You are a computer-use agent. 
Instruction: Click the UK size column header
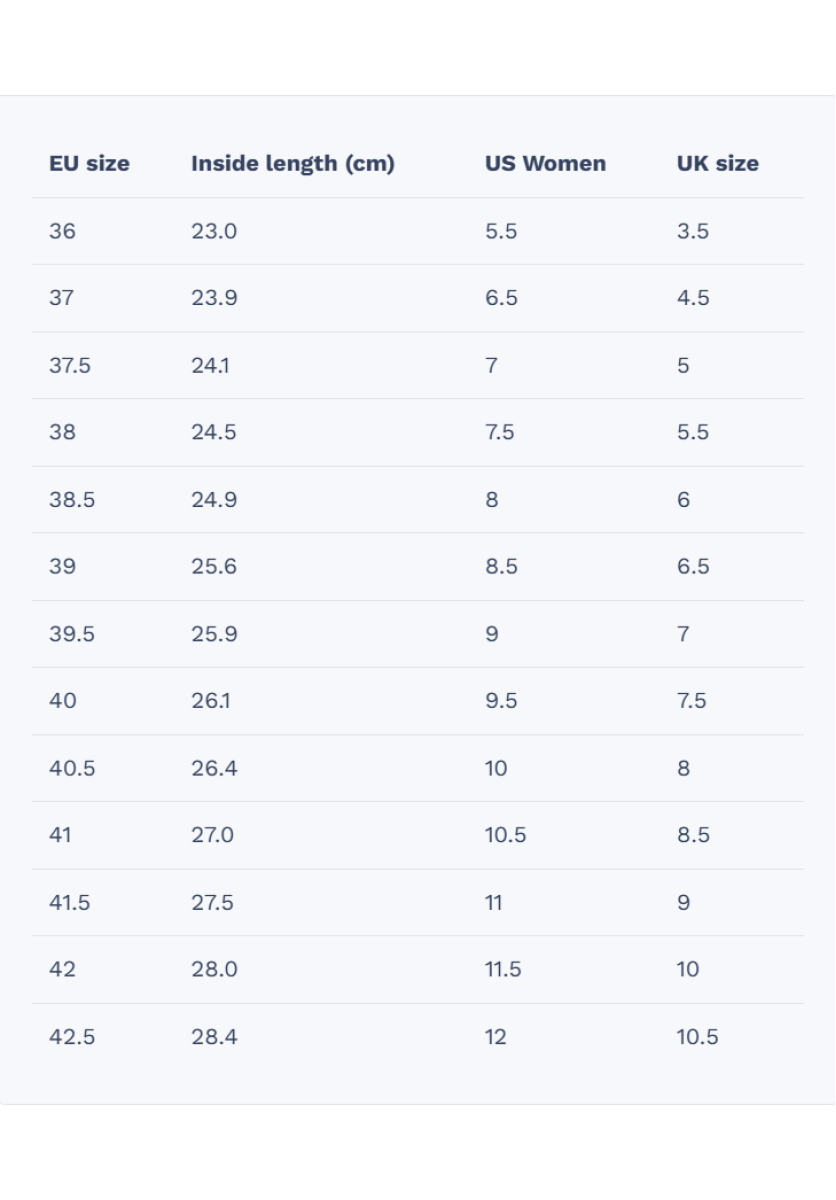717,164
